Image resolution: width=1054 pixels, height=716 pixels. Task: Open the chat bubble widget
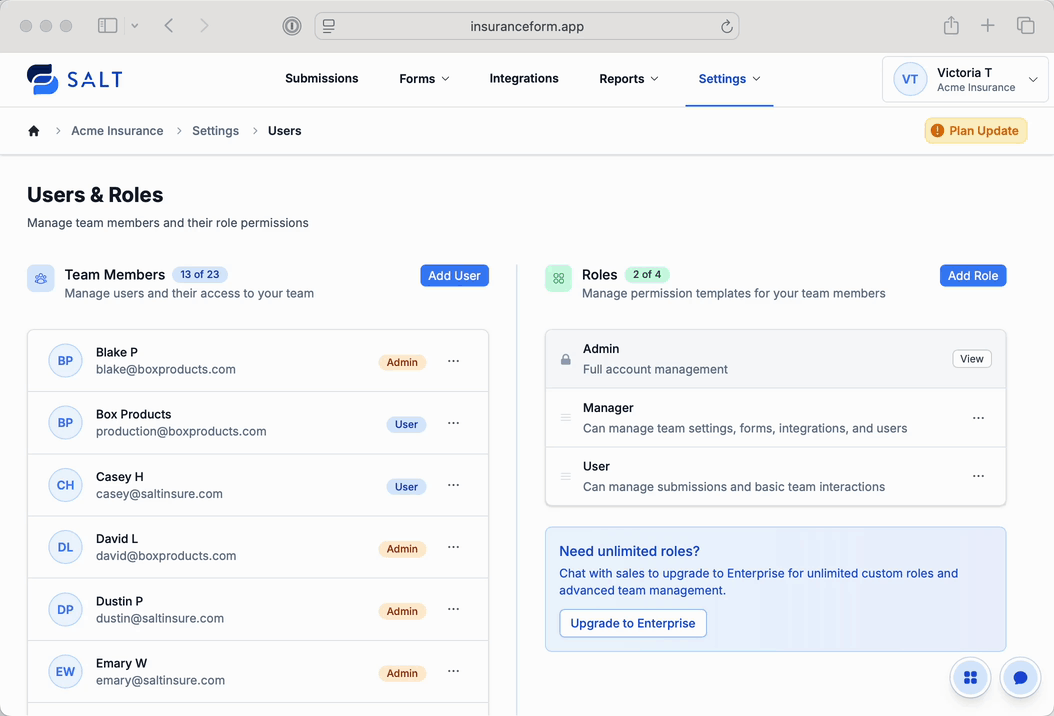coord(1020,678)
